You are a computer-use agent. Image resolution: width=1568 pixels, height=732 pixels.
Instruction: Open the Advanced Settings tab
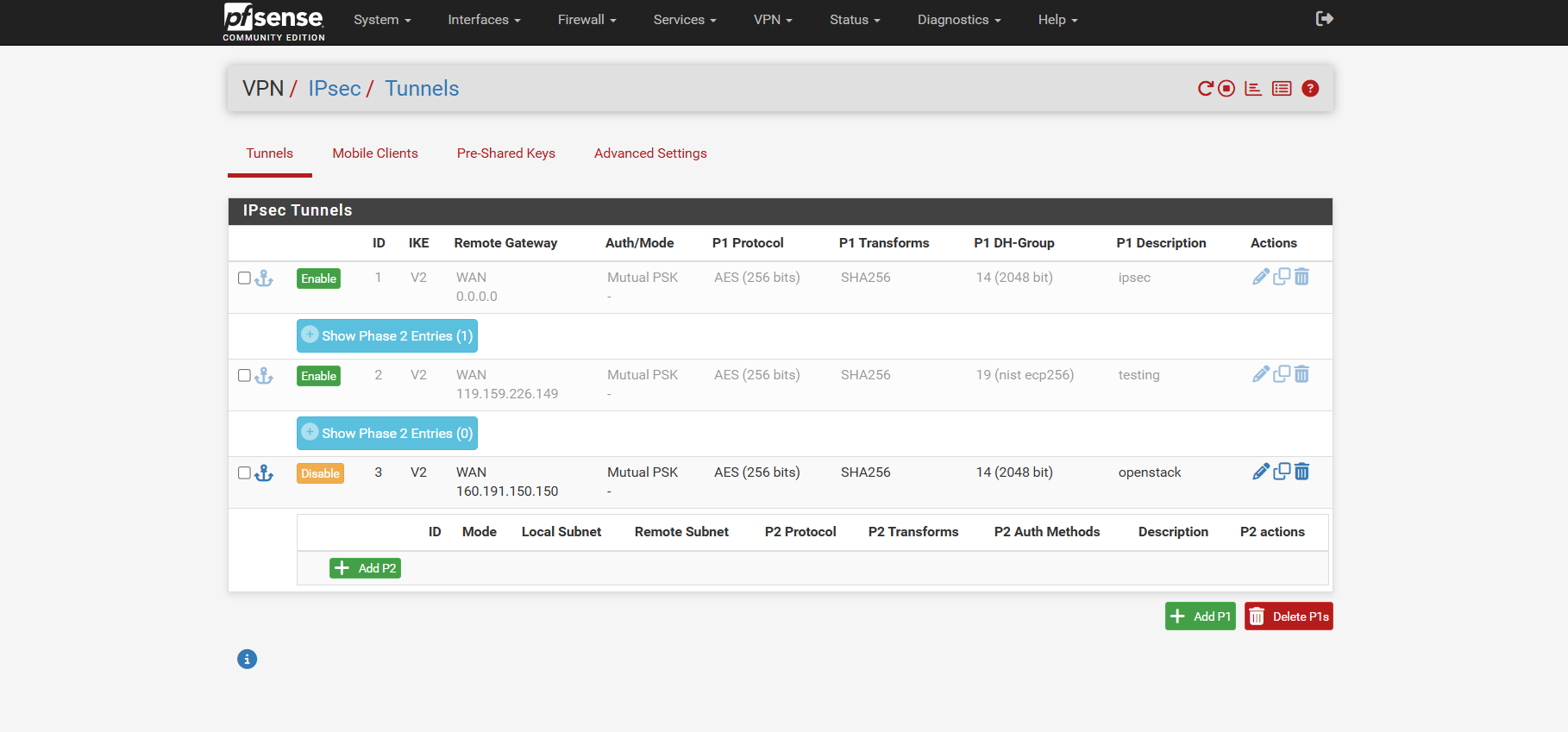pos(650,153)
